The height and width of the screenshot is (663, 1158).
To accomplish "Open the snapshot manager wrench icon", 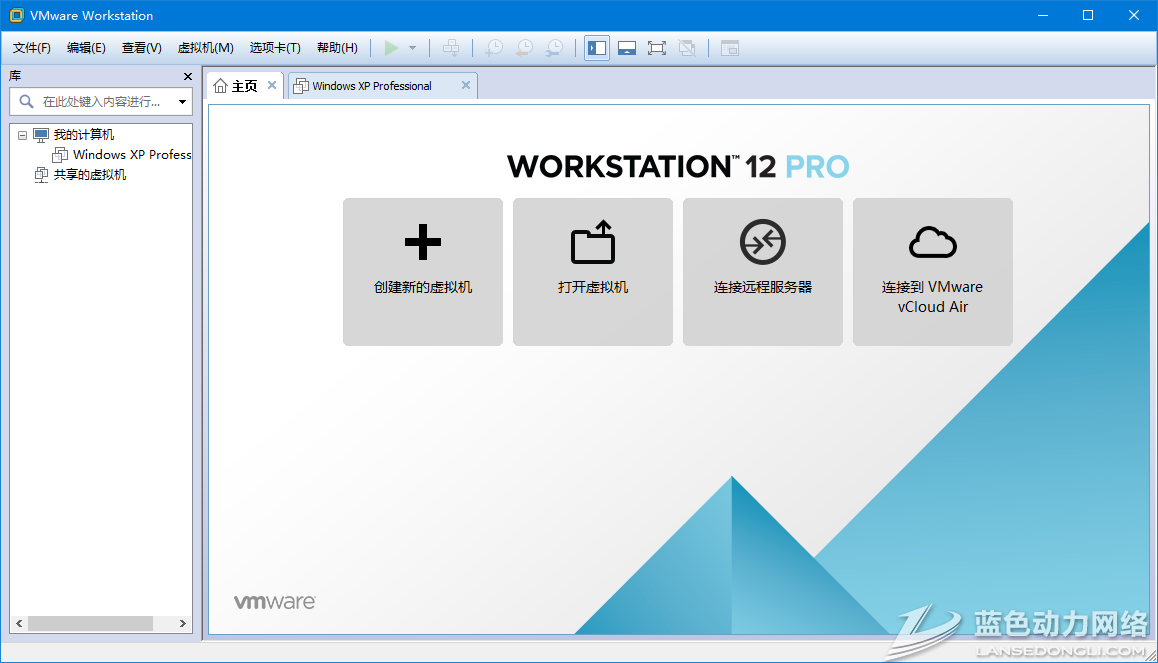I will (x=554, y=48).
